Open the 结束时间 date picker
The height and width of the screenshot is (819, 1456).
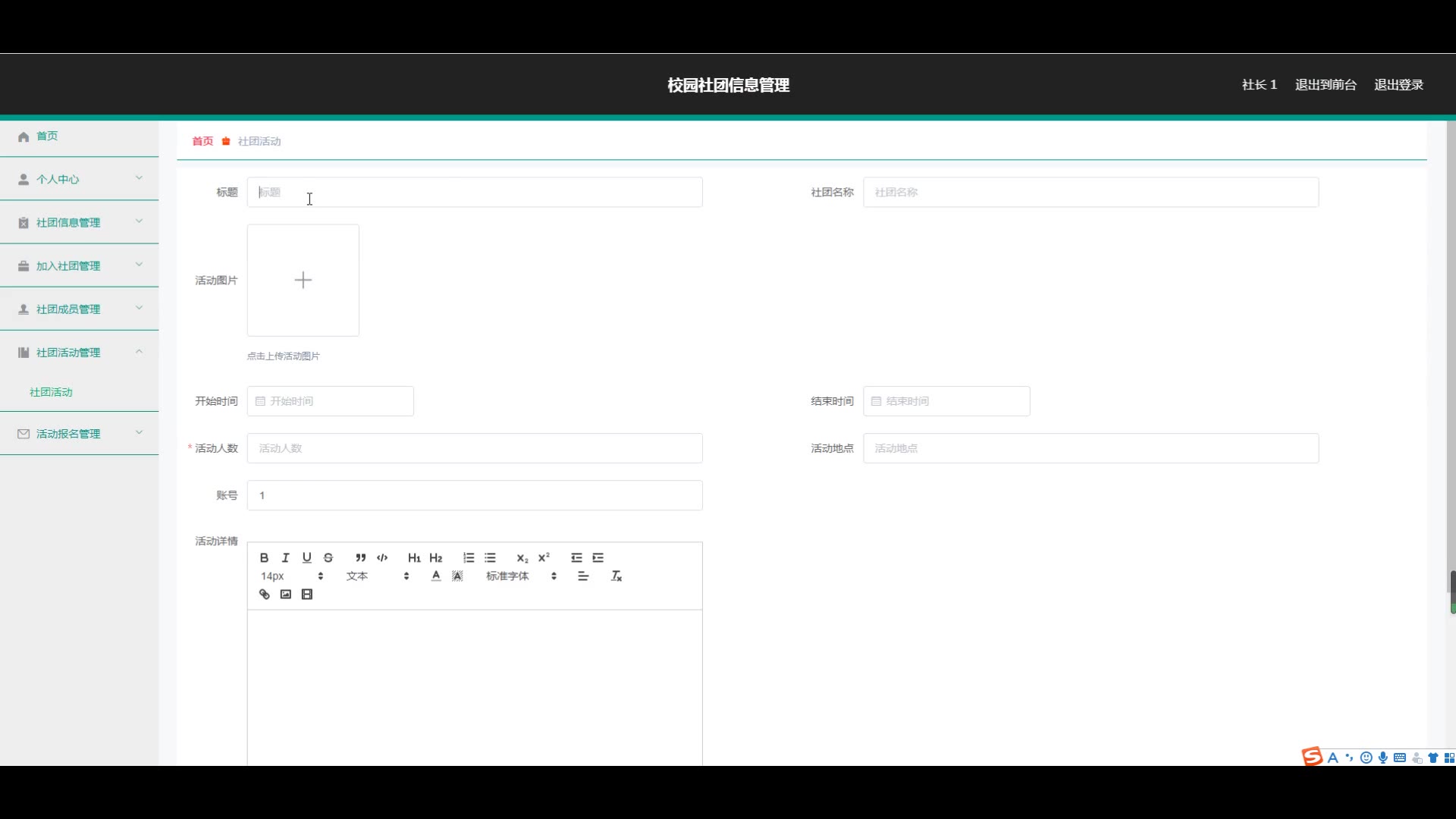pyautogui.click(x=946, y=400)
